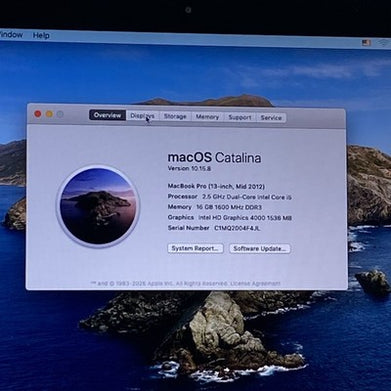Screen dimensions: 391x391
Task: Click the macOS Catalina round logo
Action: [99, 206]
